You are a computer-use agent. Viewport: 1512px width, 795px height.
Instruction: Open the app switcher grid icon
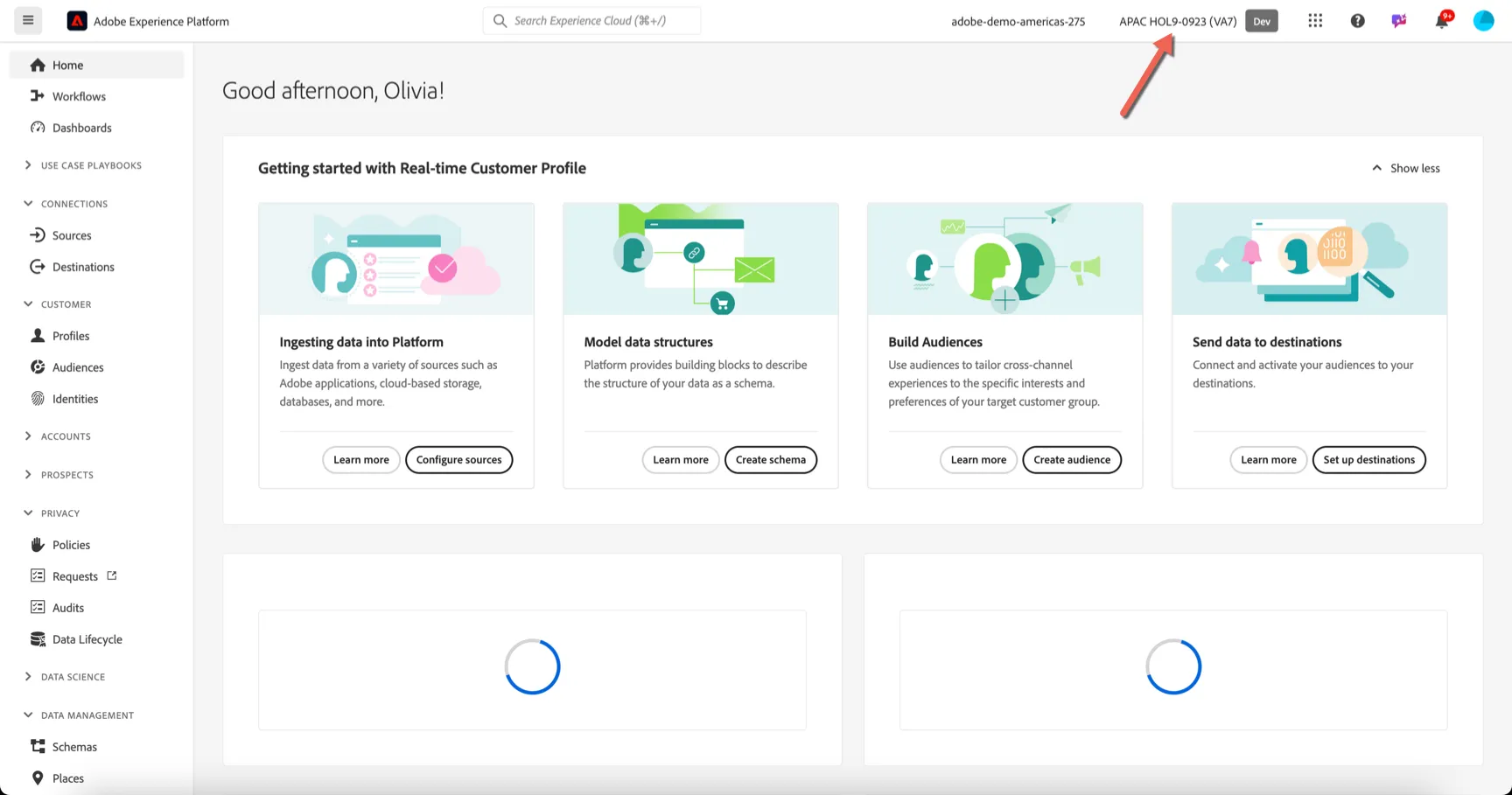1315,20
